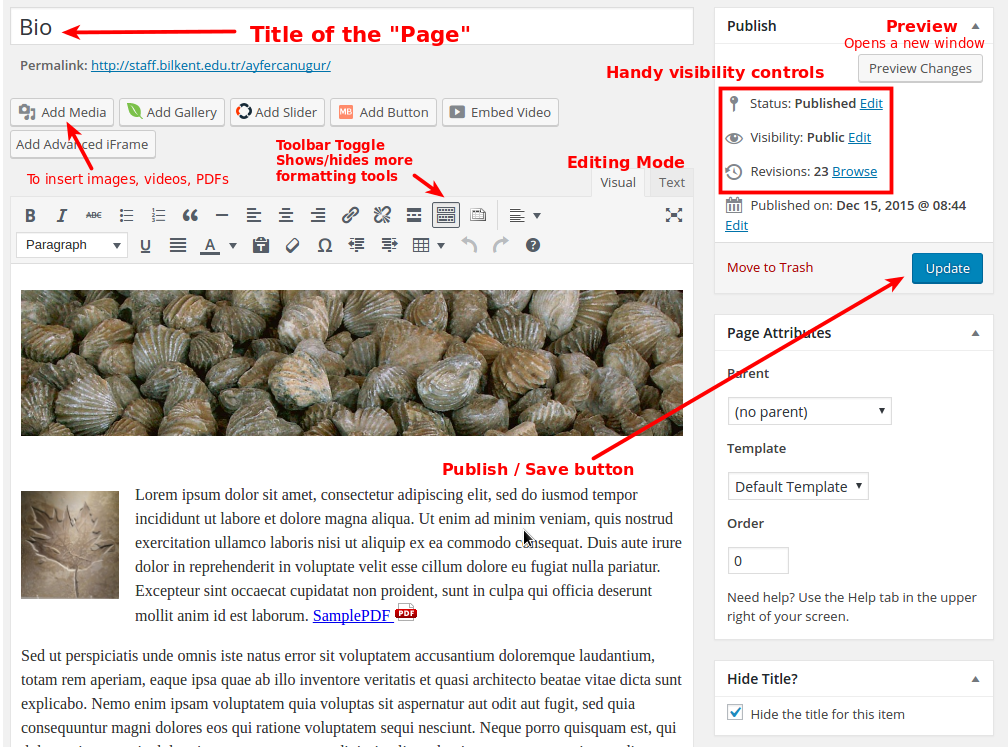This screenshot has width=1008, height=747.
Task: Apply Italic formatting
Action: click(62, 215)
